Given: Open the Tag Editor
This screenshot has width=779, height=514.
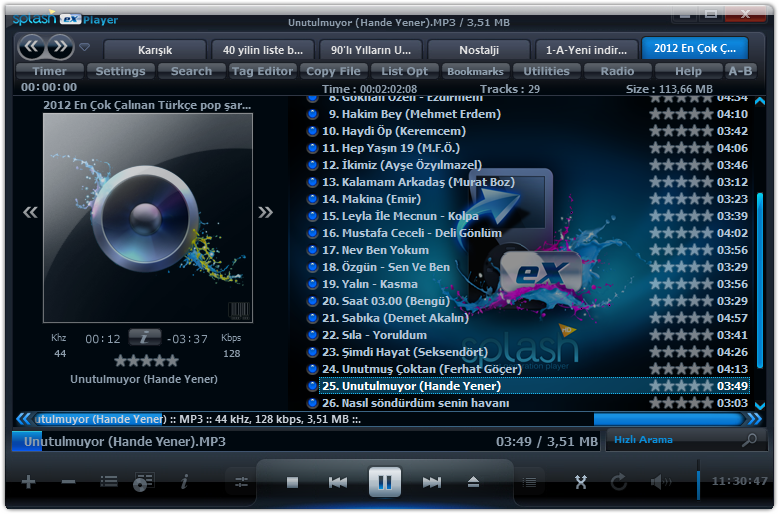Looking at the screenshot, I should (x=262, y=71).
